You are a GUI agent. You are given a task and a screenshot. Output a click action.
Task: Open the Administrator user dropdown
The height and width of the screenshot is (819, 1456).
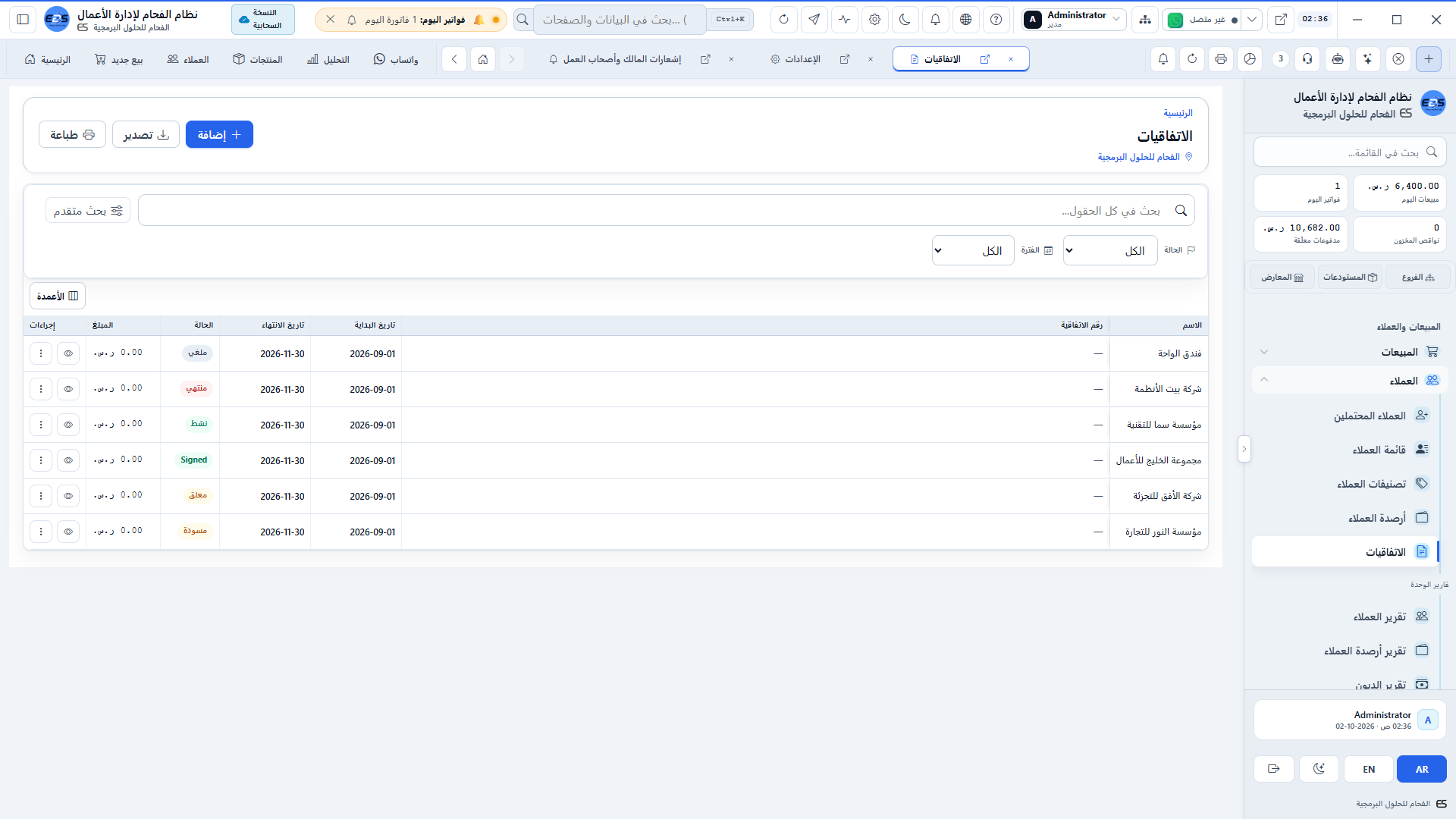pos(1074,20)
